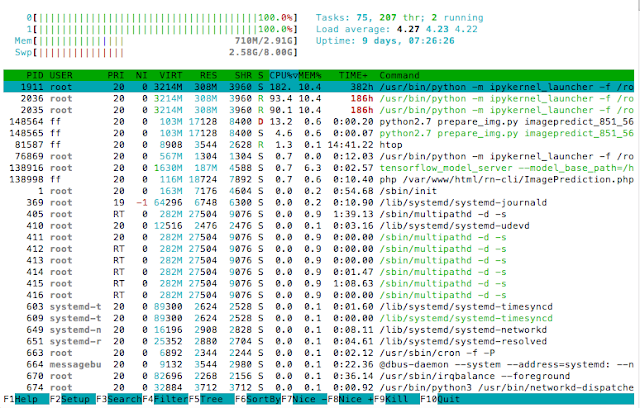Select systemd-networkd process row

coord(318,330)
